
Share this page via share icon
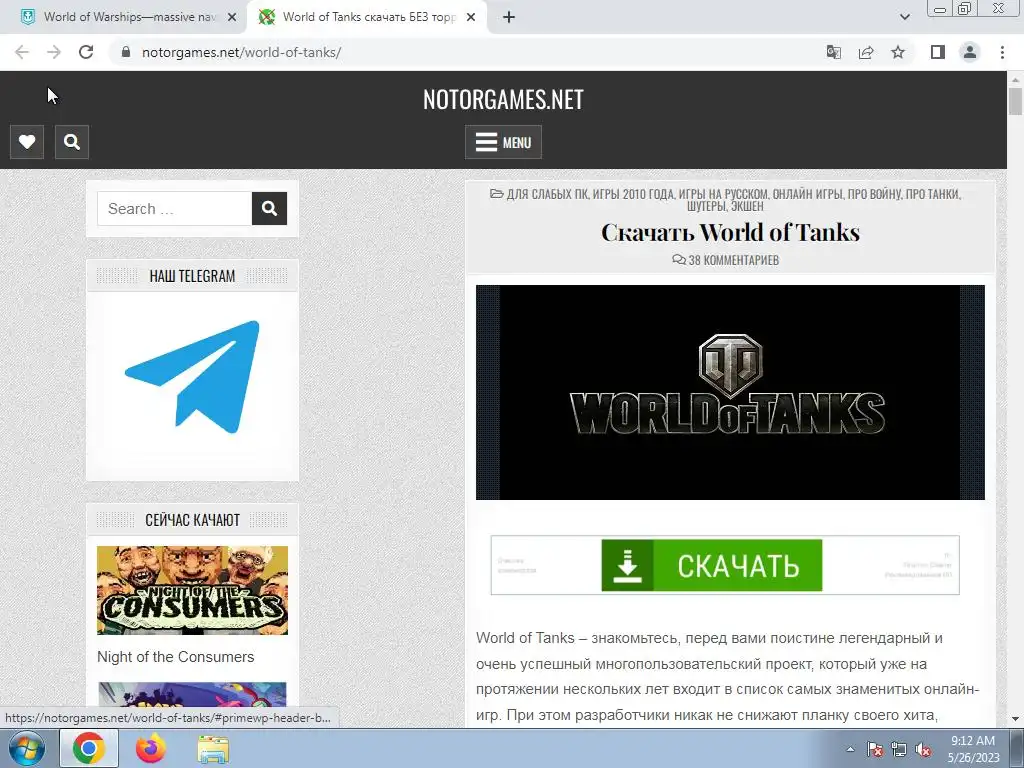point(866,52)
